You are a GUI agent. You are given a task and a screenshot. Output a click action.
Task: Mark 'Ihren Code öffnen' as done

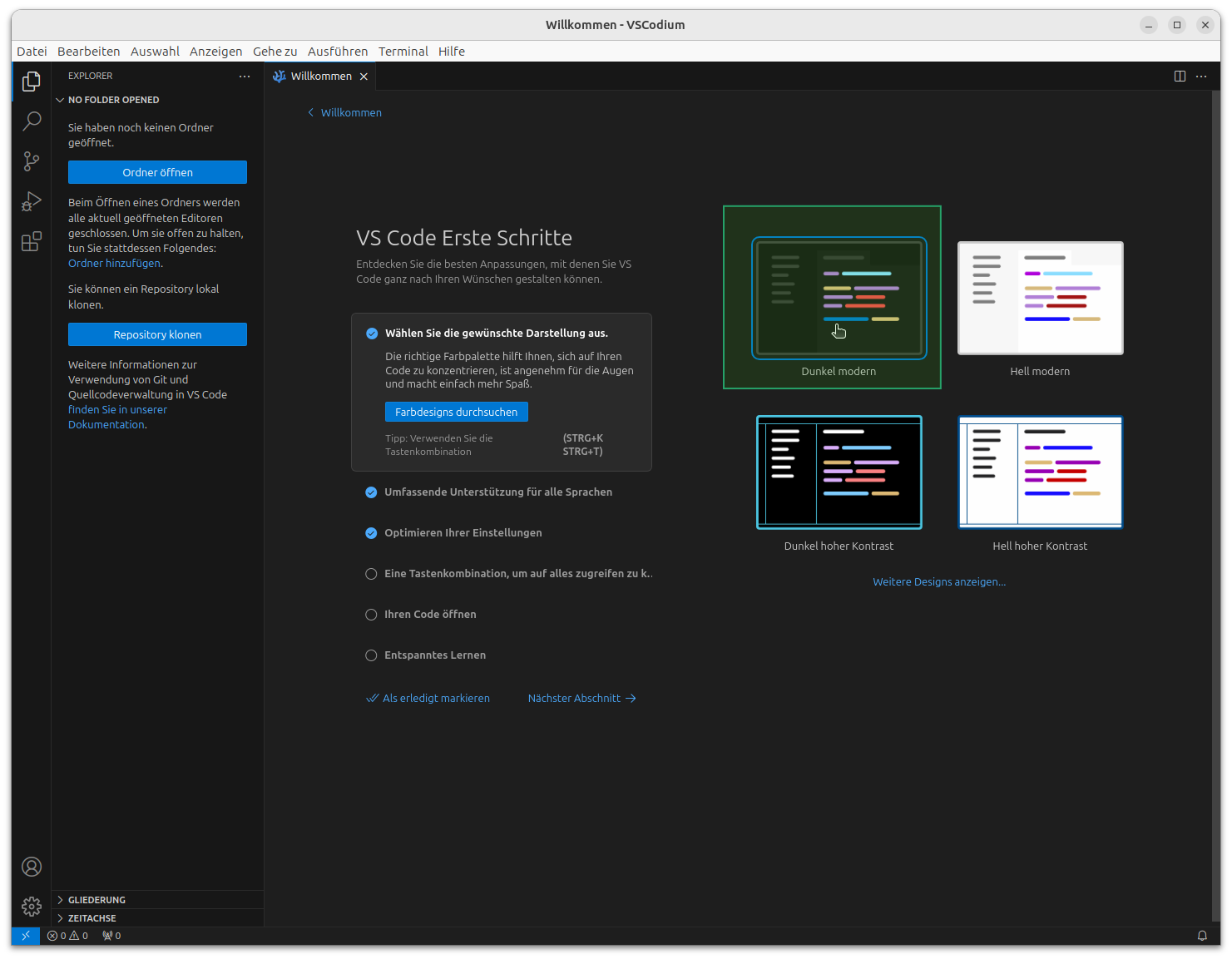[x=371, y=615]
